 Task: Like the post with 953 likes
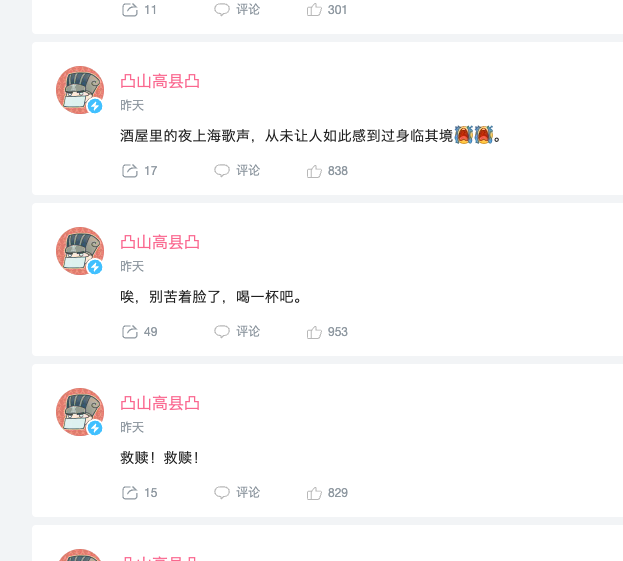point(314,332)
